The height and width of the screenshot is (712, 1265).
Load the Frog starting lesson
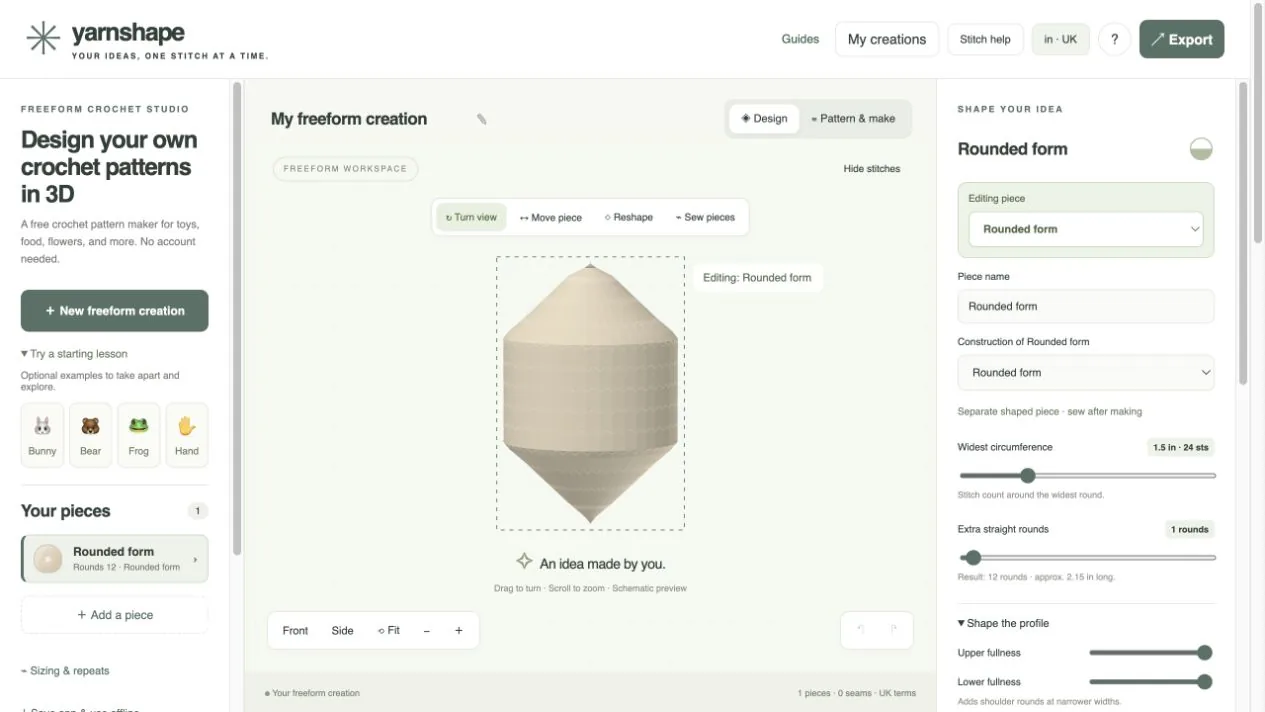coord(139,435)
